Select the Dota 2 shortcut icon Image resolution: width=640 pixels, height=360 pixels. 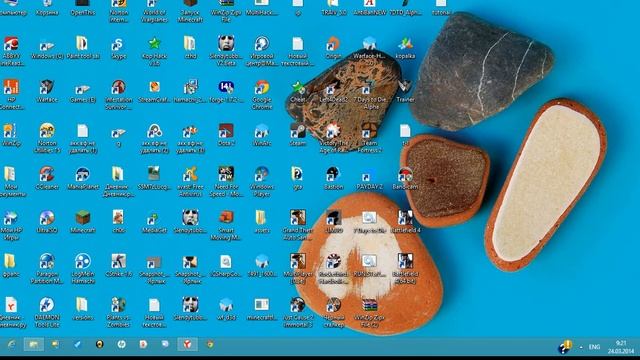click(x=226, y=135)
